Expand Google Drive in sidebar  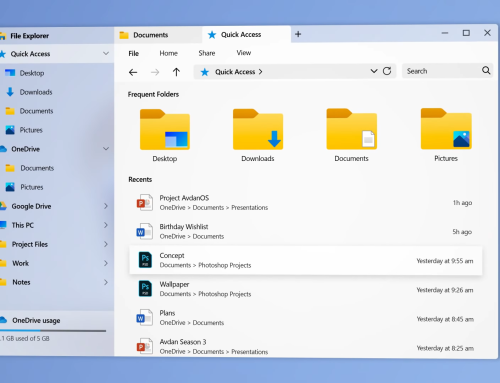(x=106, y=206)
